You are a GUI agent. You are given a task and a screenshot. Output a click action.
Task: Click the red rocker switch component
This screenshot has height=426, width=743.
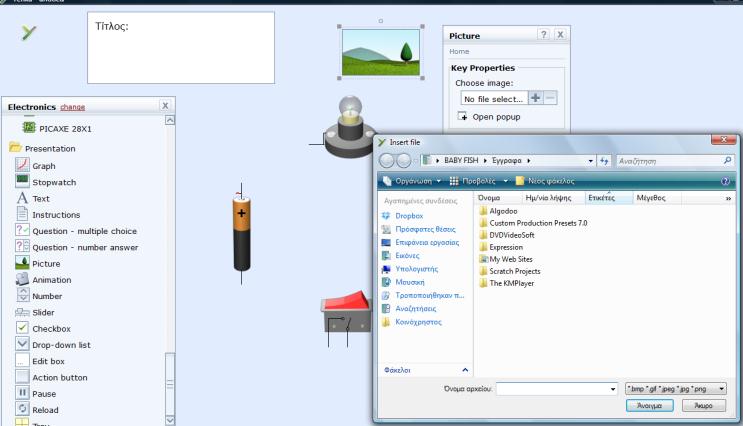click(346, 310)
